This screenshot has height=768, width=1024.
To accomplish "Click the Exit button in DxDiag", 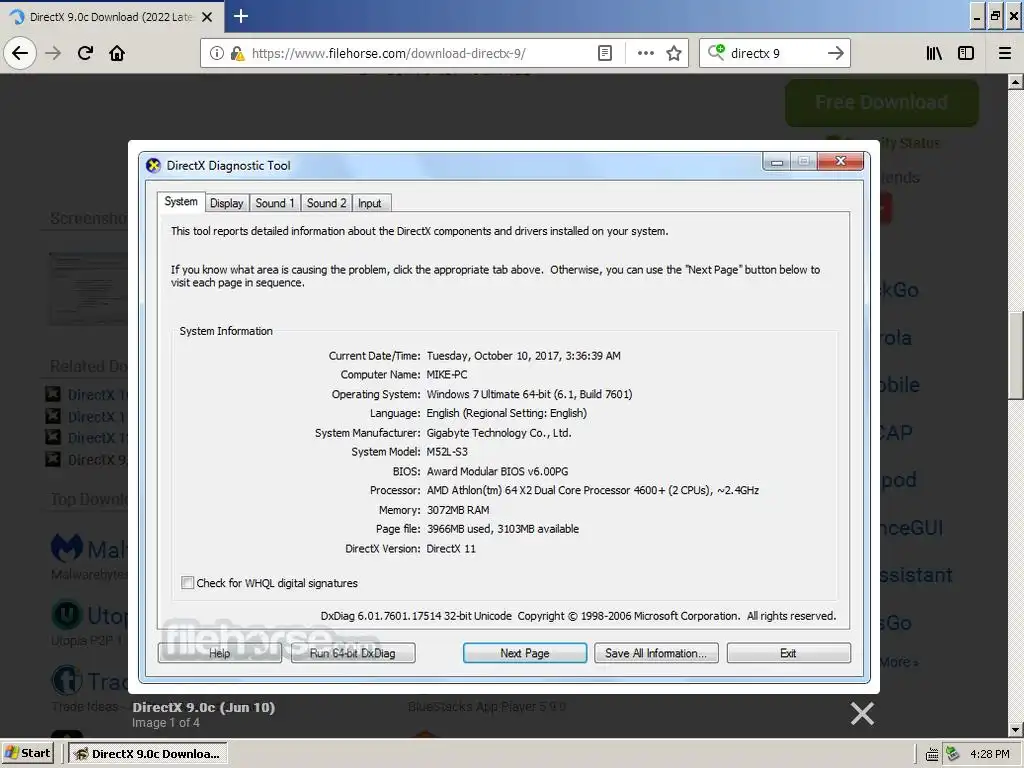I will 788,653.
